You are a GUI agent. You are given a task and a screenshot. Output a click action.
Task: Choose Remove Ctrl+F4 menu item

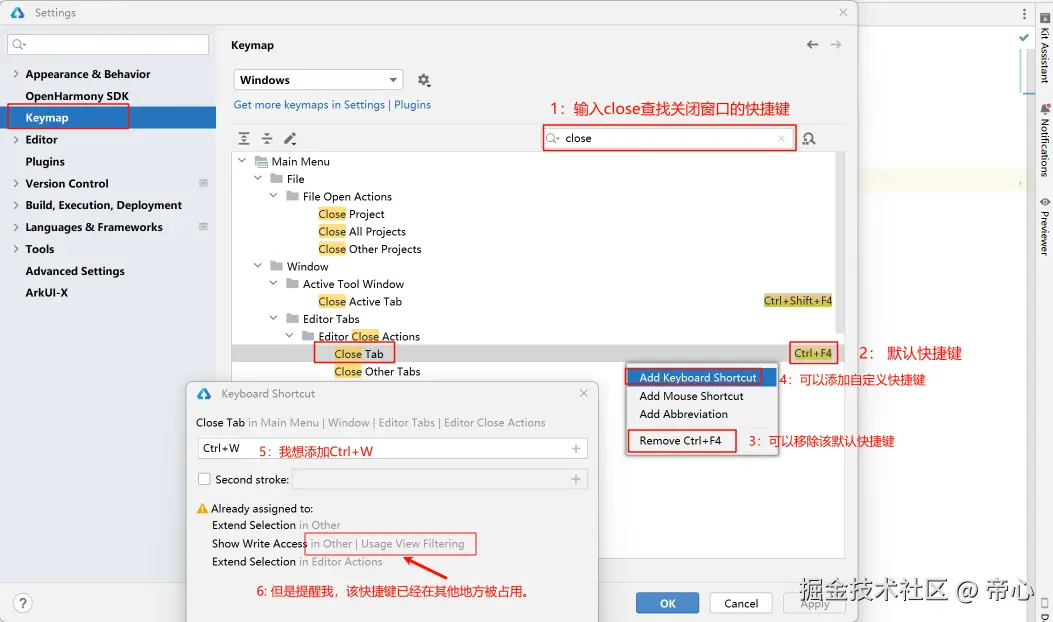[x=701, y=441]
